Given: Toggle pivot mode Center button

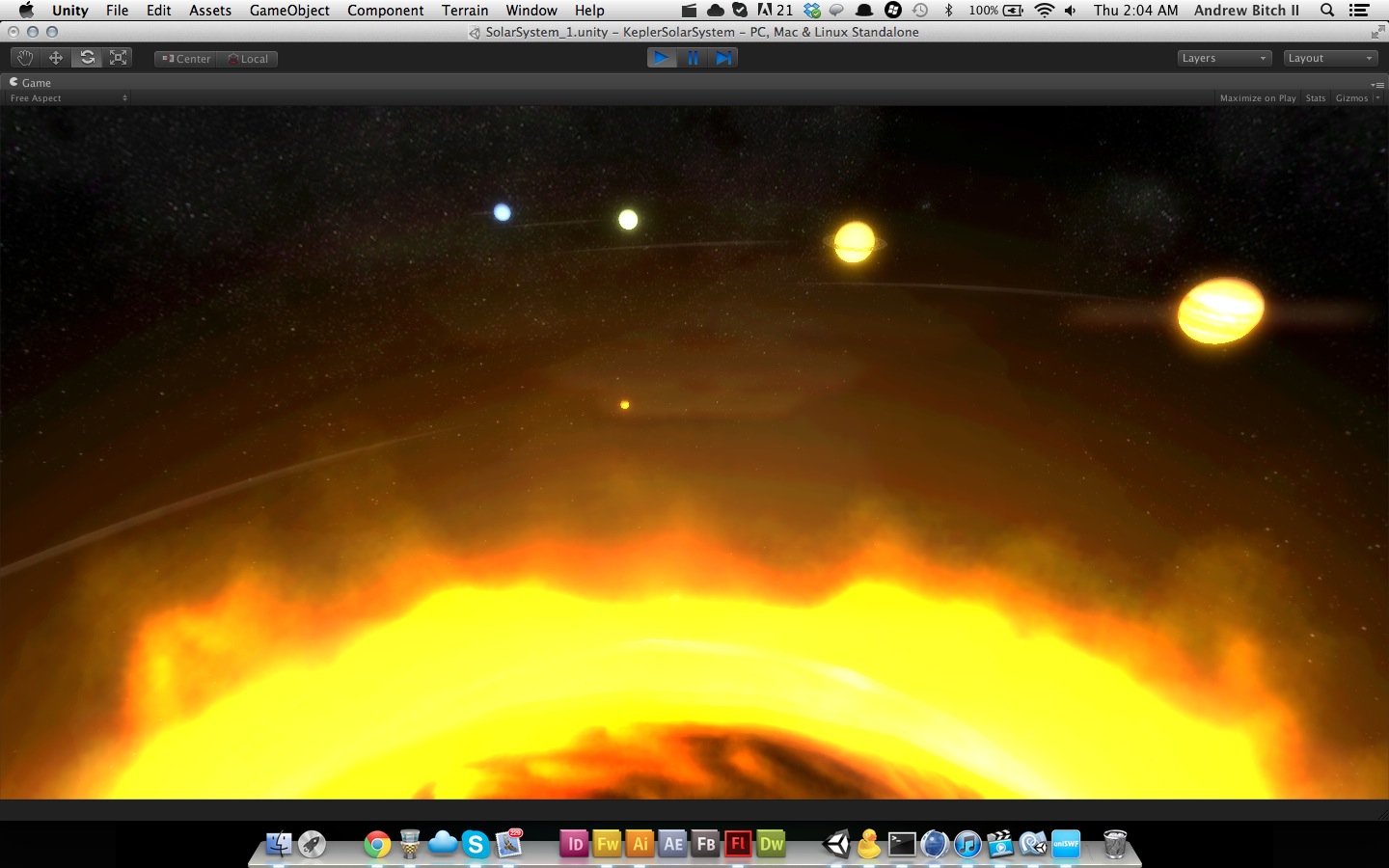Looking at the screenshot, I should [186, 59].
